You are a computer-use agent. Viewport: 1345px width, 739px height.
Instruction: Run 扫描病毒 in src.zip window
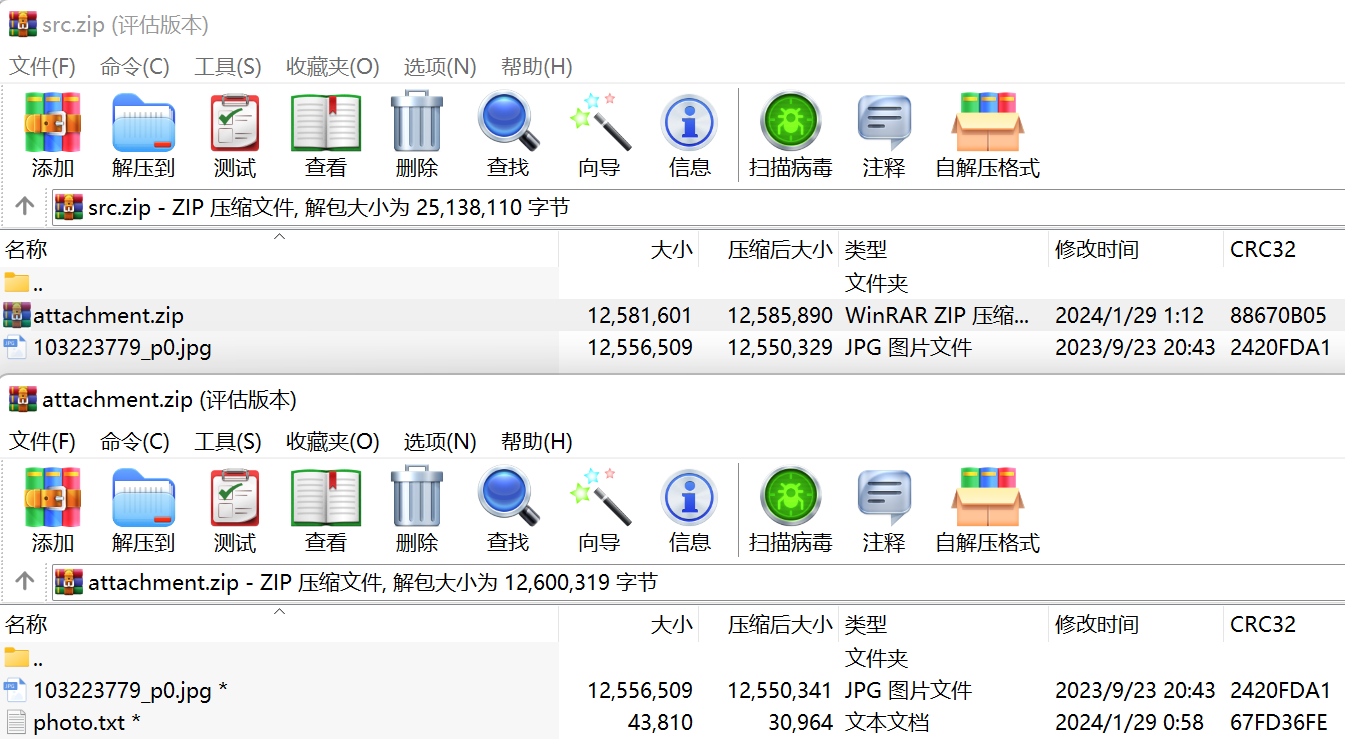click(790, 124)
